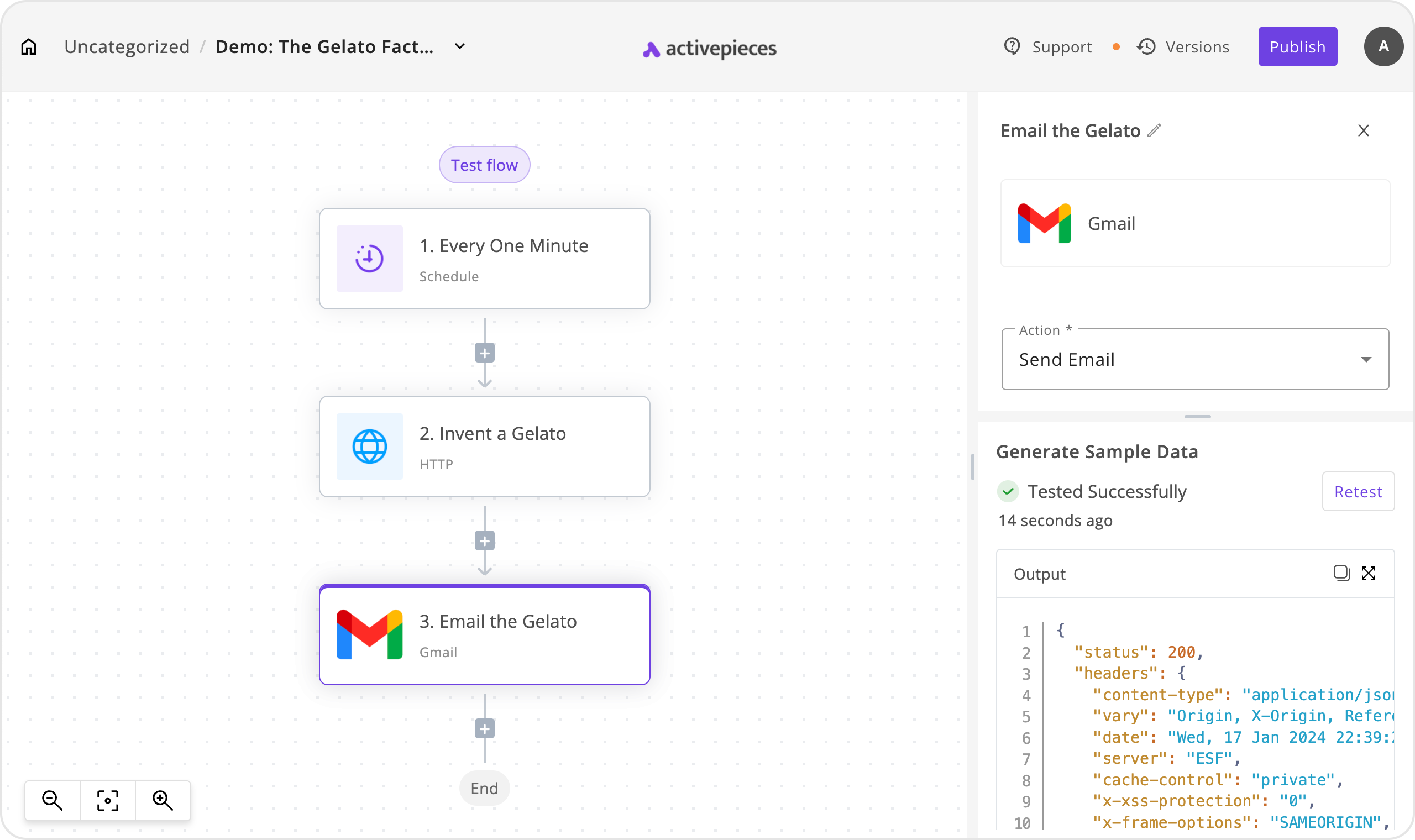The width and height of the screenshot is (1415, 840).
Task: Click the panel resize handle bar
Action: tap(1197, 417)
